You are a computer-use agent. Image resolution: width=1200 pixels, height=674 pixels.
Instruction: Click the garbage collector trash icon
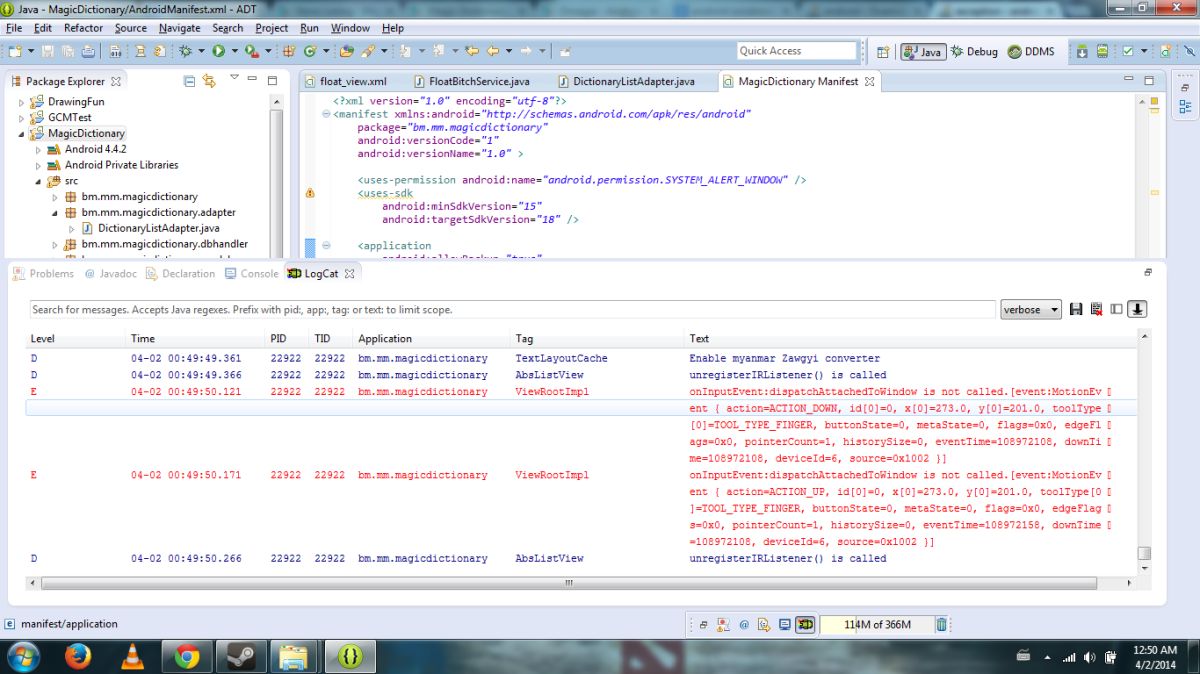click(941, 624)
